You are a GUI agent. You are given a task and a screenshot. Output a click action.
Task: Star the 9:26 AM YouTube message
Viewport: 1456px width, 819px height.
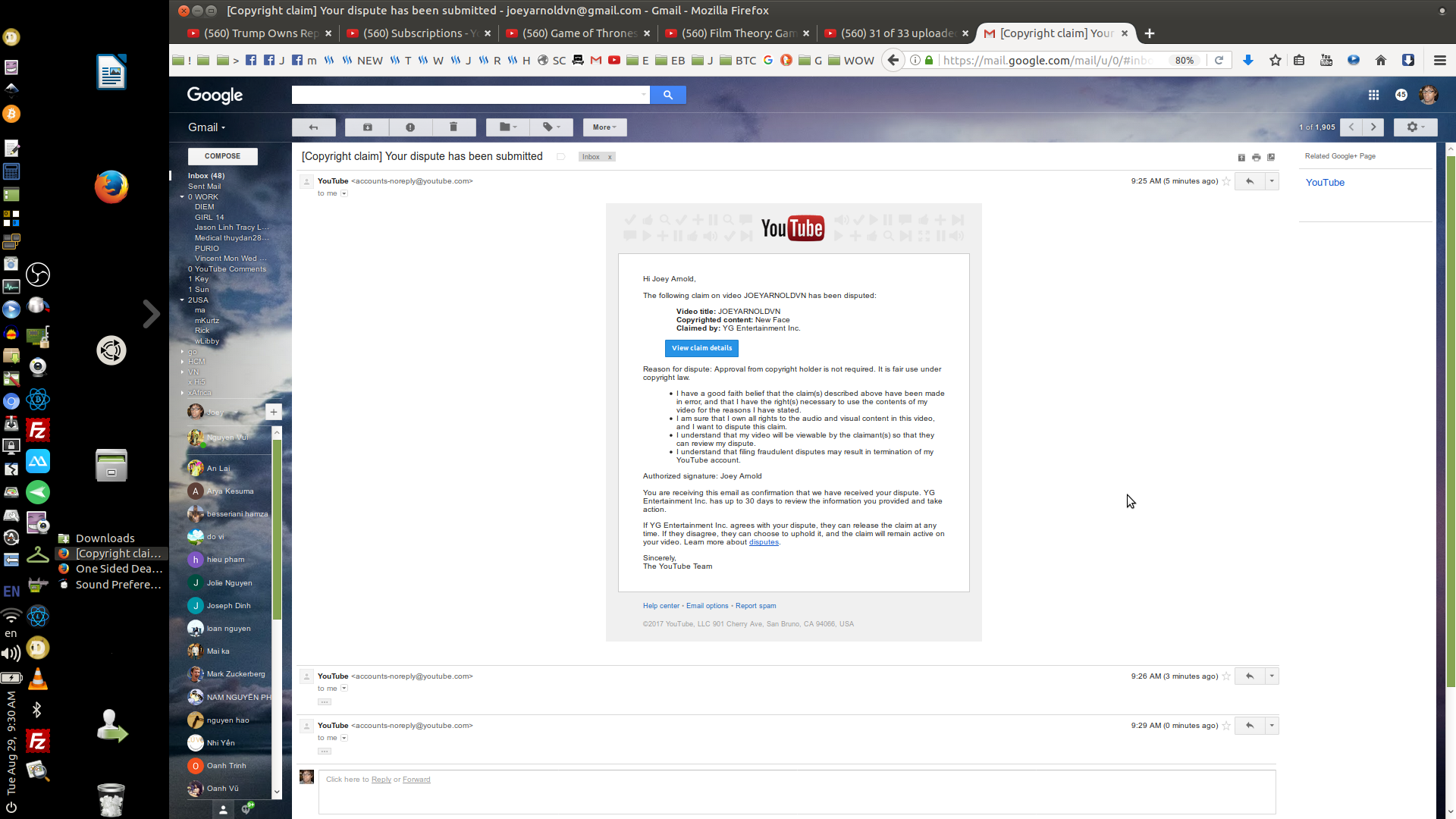[1226, 676]
